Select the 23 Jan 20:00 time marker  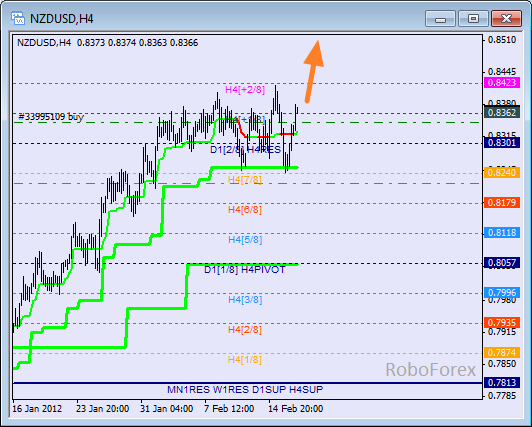click(x=102, y=409)
